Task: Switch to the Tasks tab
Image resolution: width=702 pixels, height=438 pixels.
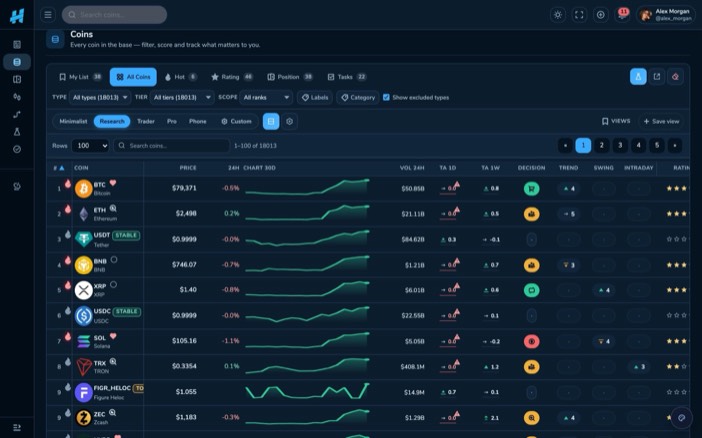Action: tap(347, 77)
